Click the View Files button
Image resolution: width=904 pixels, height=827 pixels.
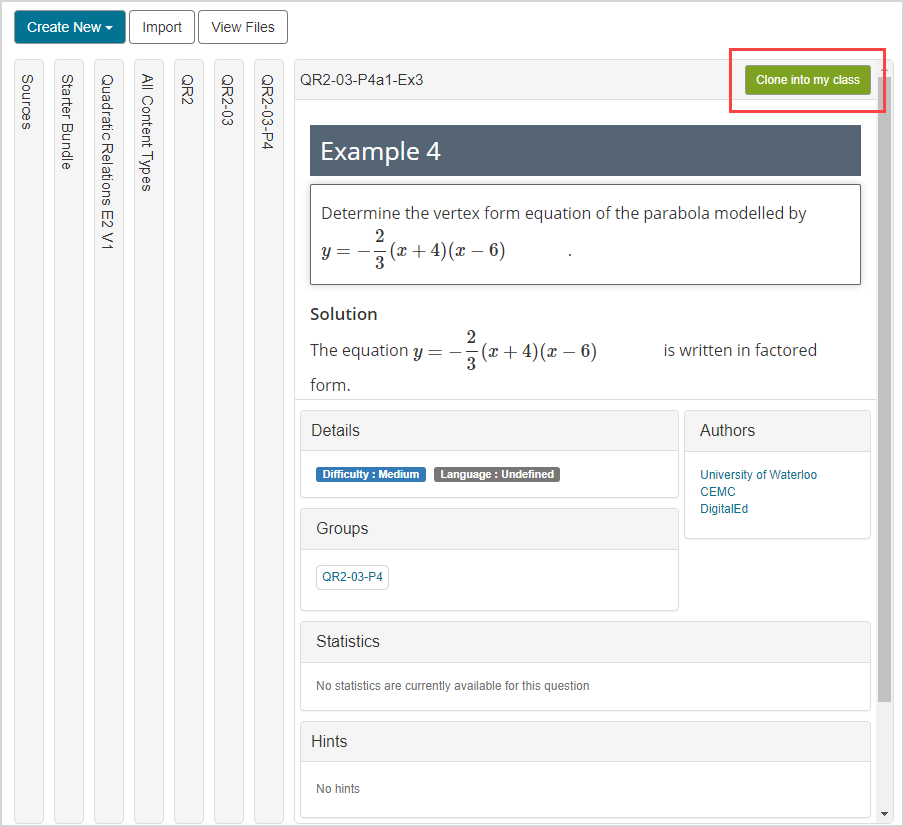point(243,27)
